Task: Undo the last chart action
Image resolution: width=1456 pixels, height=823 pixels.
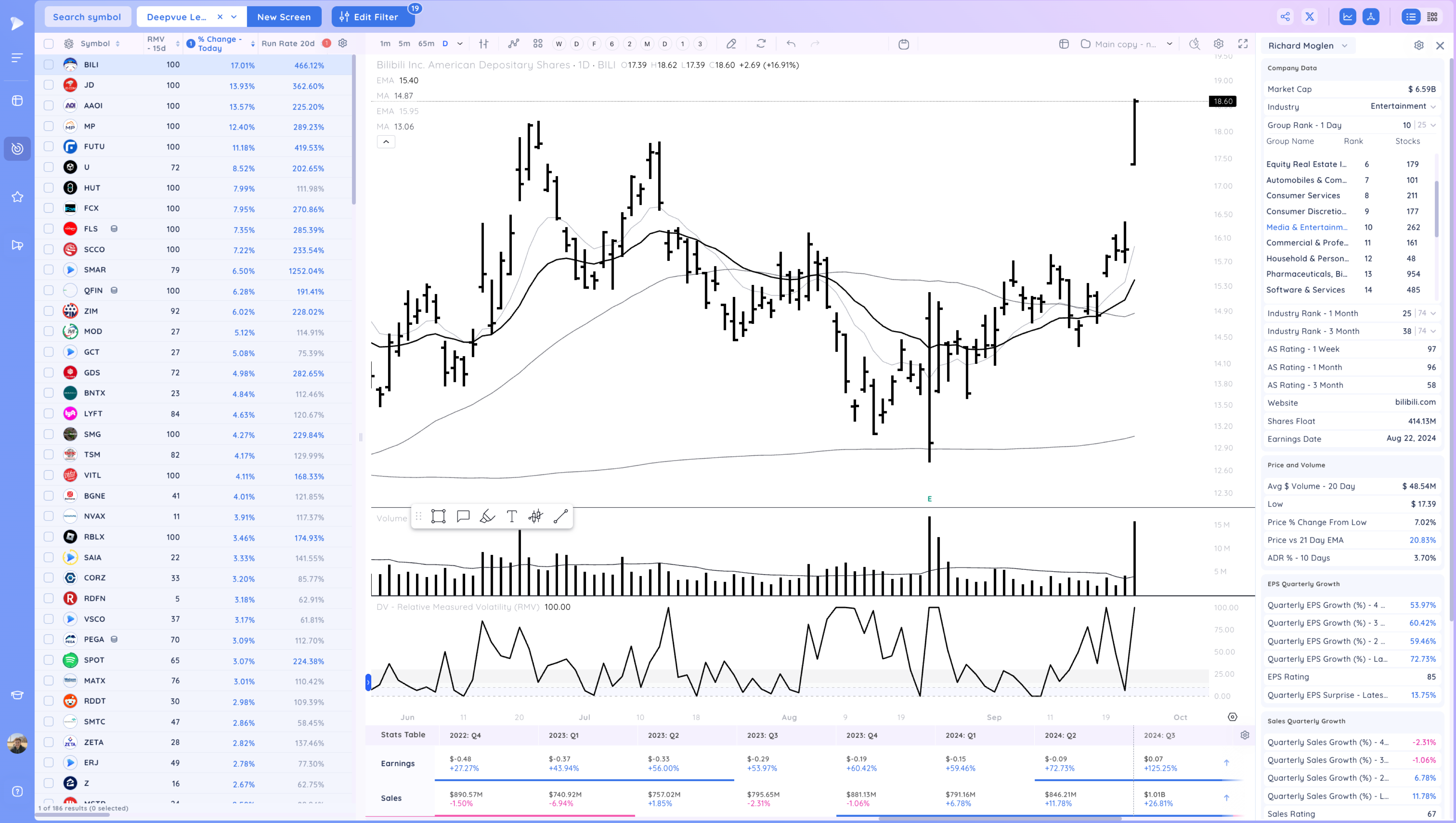Action: (x=791, y=44)
